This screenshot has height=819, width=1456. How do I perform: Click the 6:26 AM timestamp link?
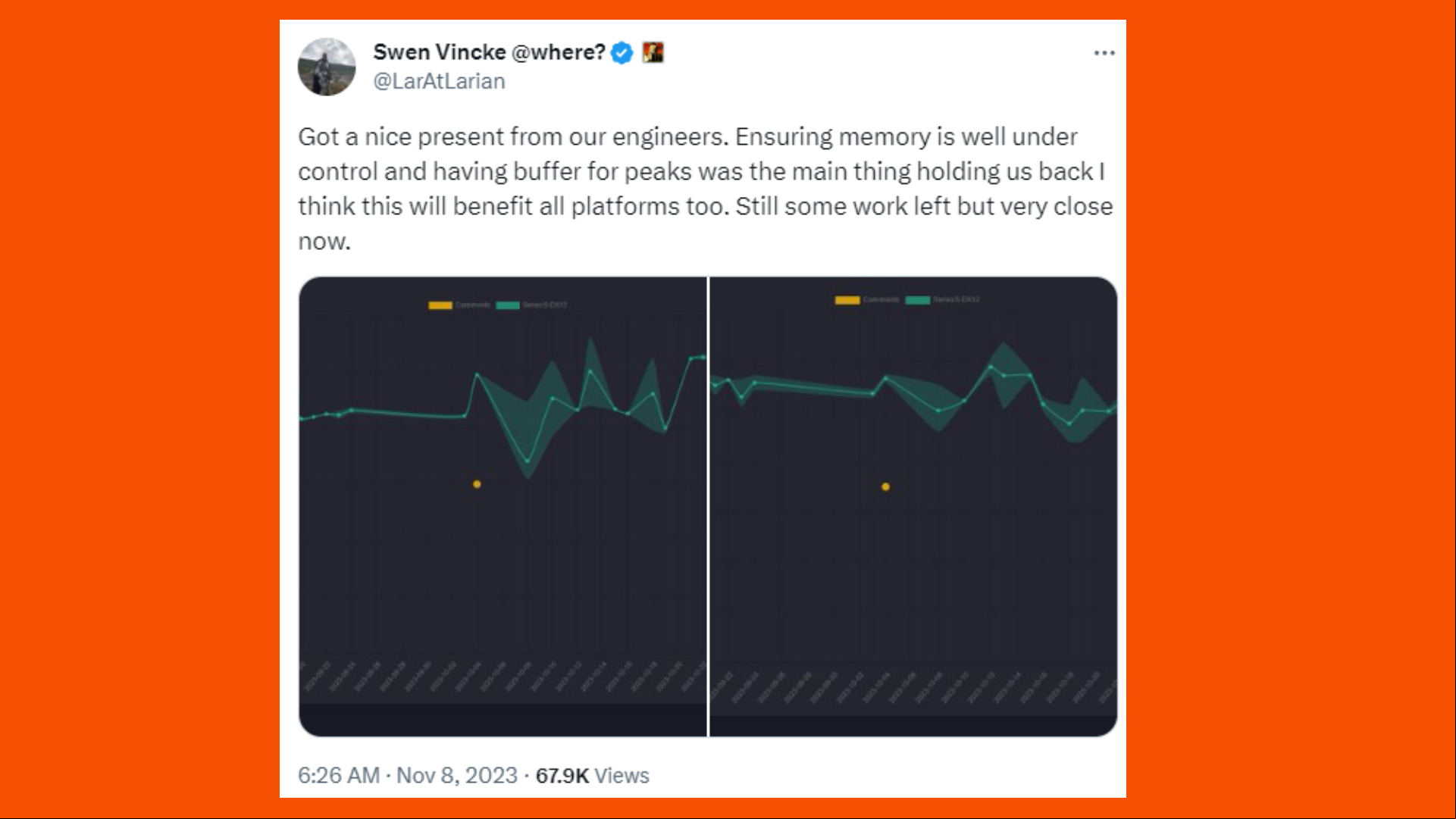point(339,775)
